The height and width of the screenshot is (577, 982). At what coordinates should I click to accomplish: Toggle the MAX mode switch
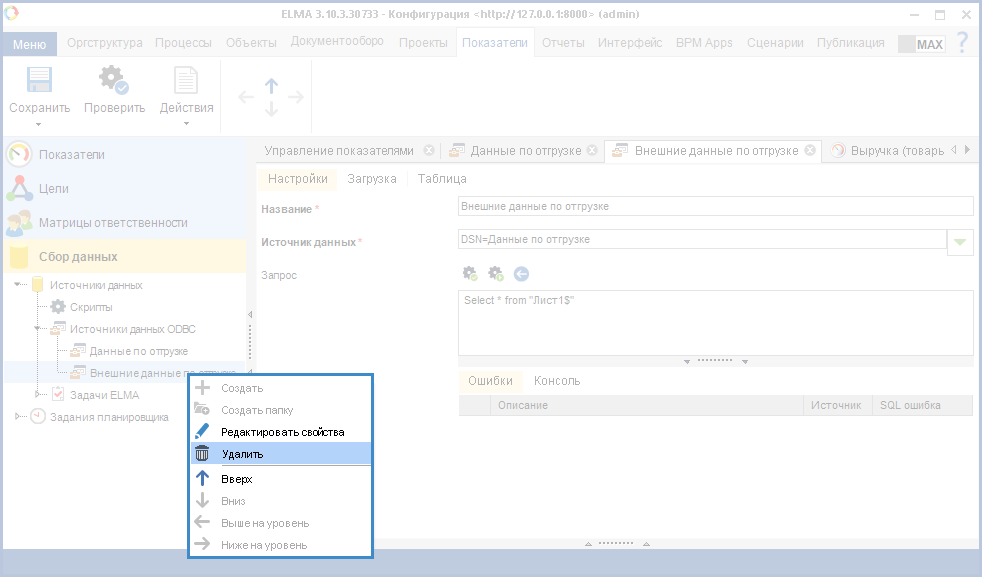921,44
